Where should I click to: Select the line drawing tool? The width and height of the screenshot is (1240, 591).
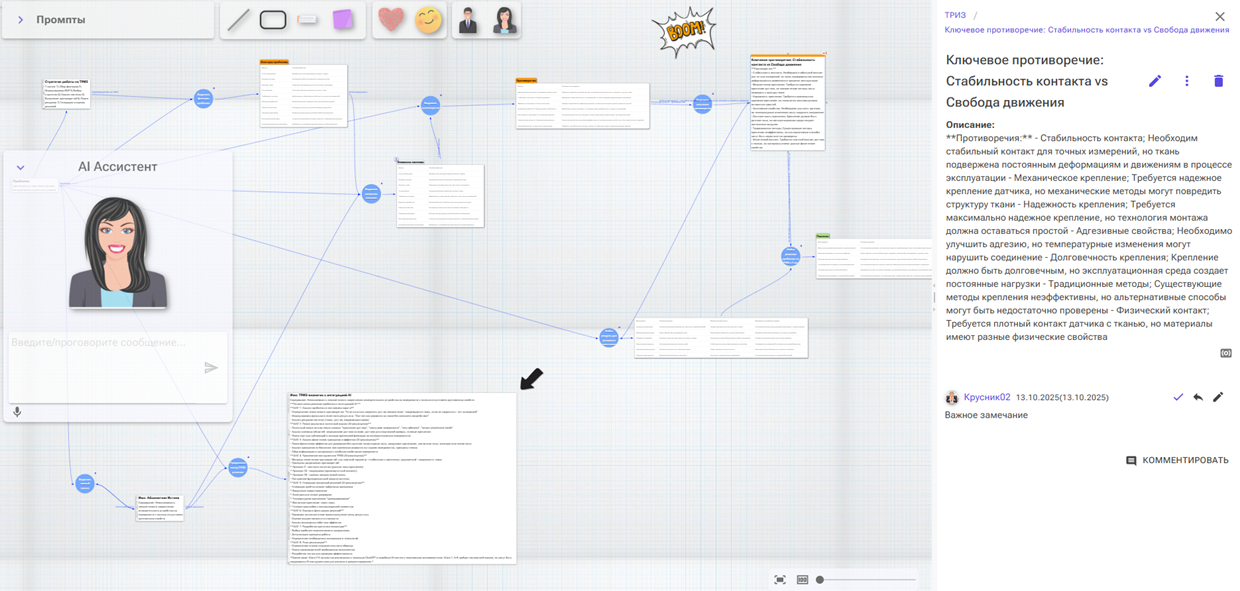click(x=238, y=20)
